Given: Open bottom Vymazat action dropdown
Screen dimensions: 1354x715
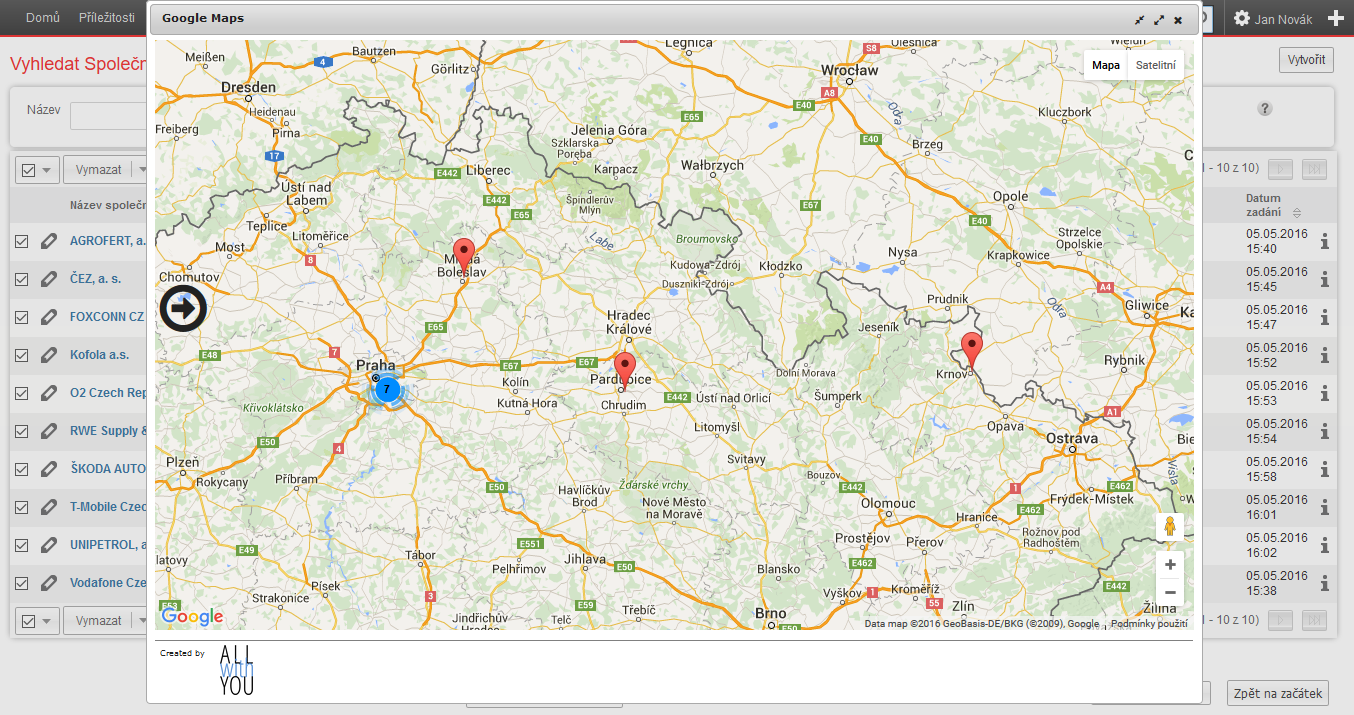Looking at the screenshot, I should 140,621.
